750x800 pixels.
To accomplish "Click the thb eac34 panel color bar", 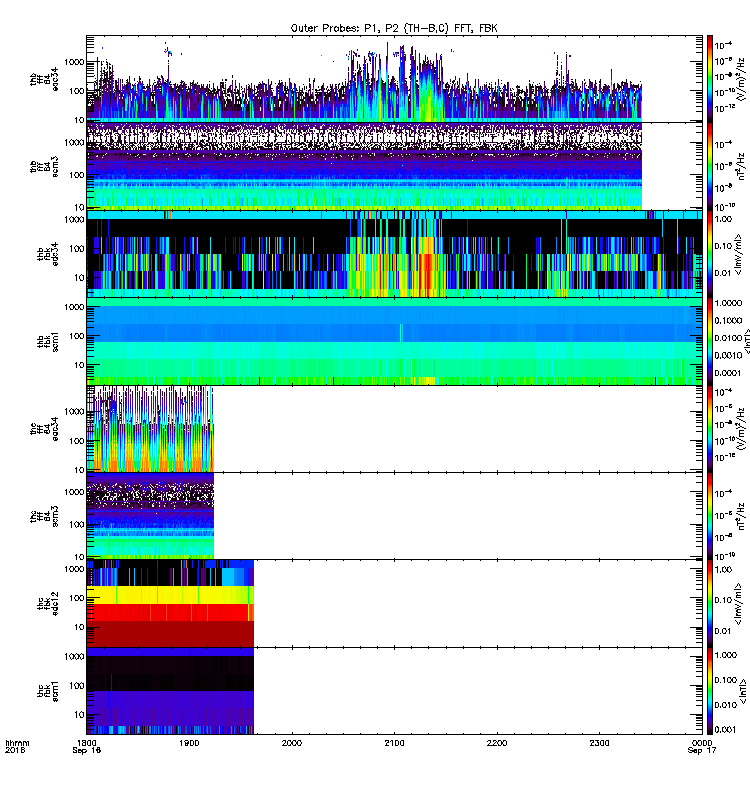I will click(710, 79).
